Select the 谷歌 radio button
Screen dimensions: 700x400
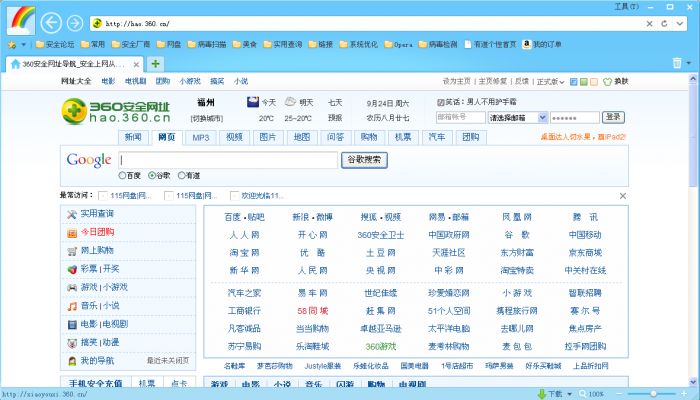click(x=152, y=175)
